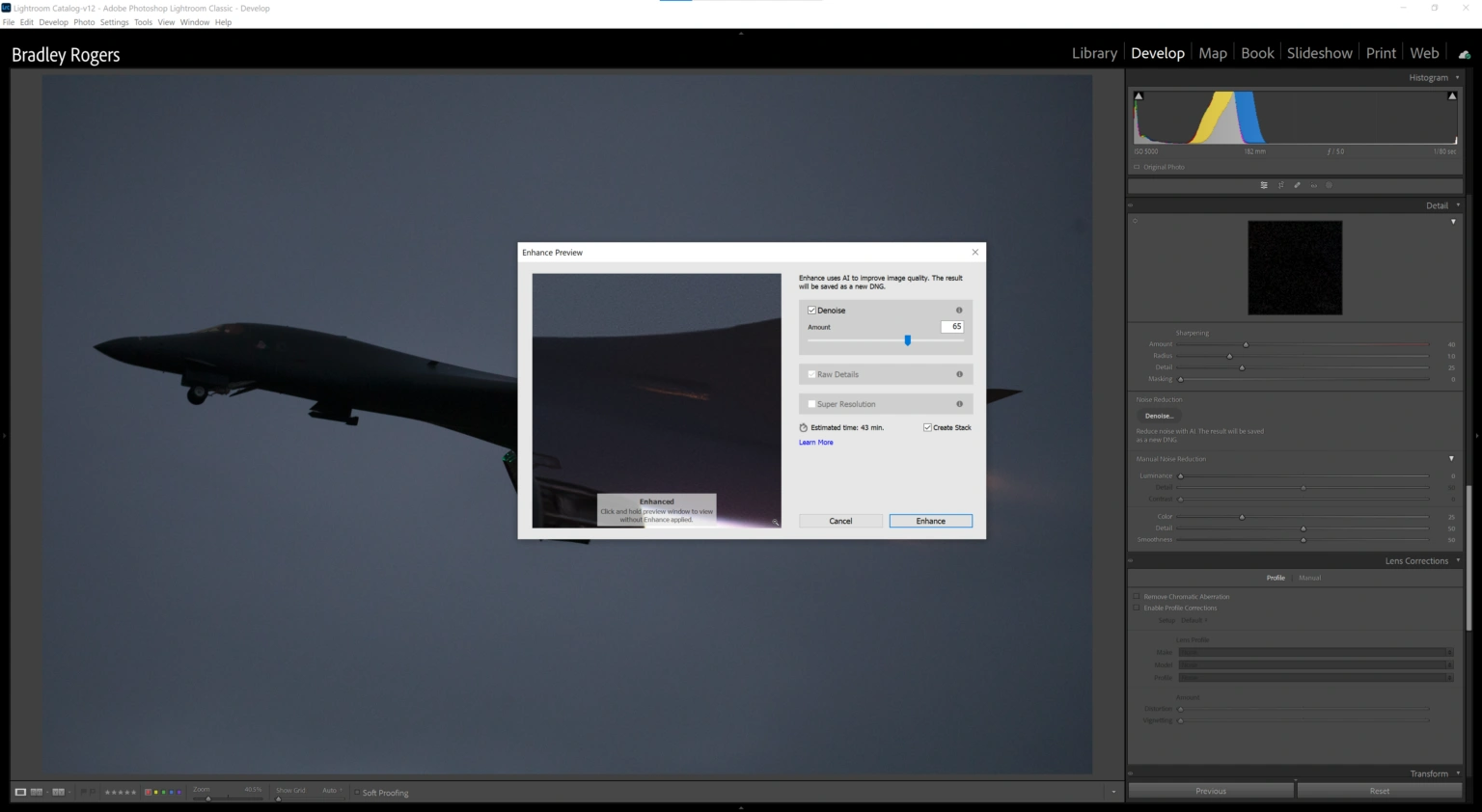This screenshot has height=812, width=1482.
Task: Uncheck the Denoise checkbox
Action: pos(811,311)
